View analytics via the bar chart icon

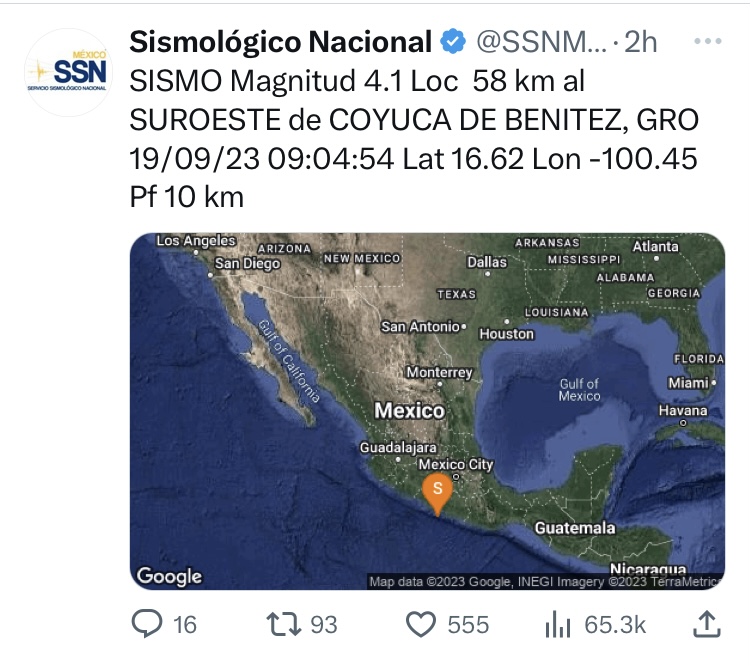coord(558,624)
